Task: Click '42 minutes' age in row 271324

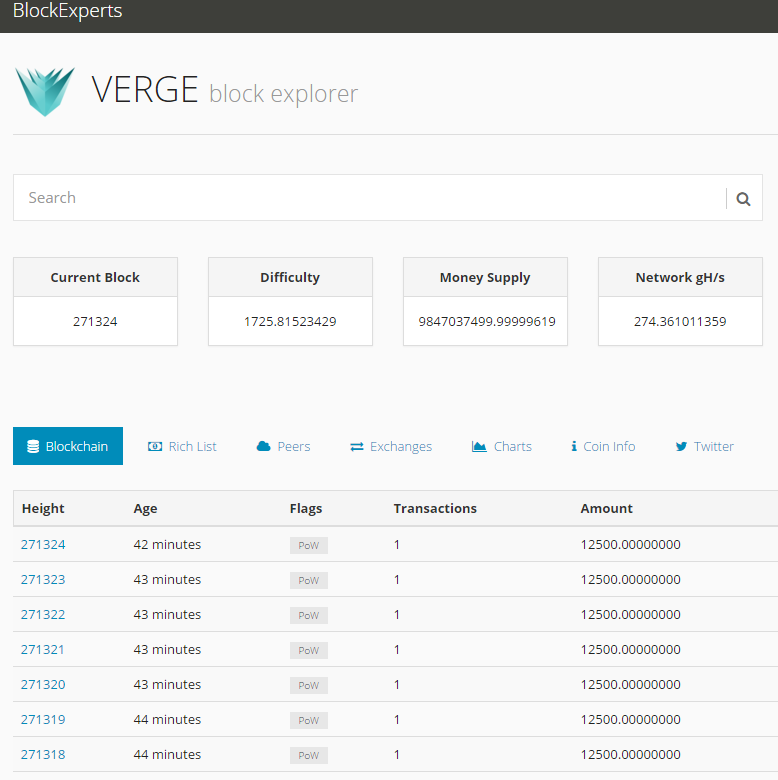Action: [x=167, y=544]
